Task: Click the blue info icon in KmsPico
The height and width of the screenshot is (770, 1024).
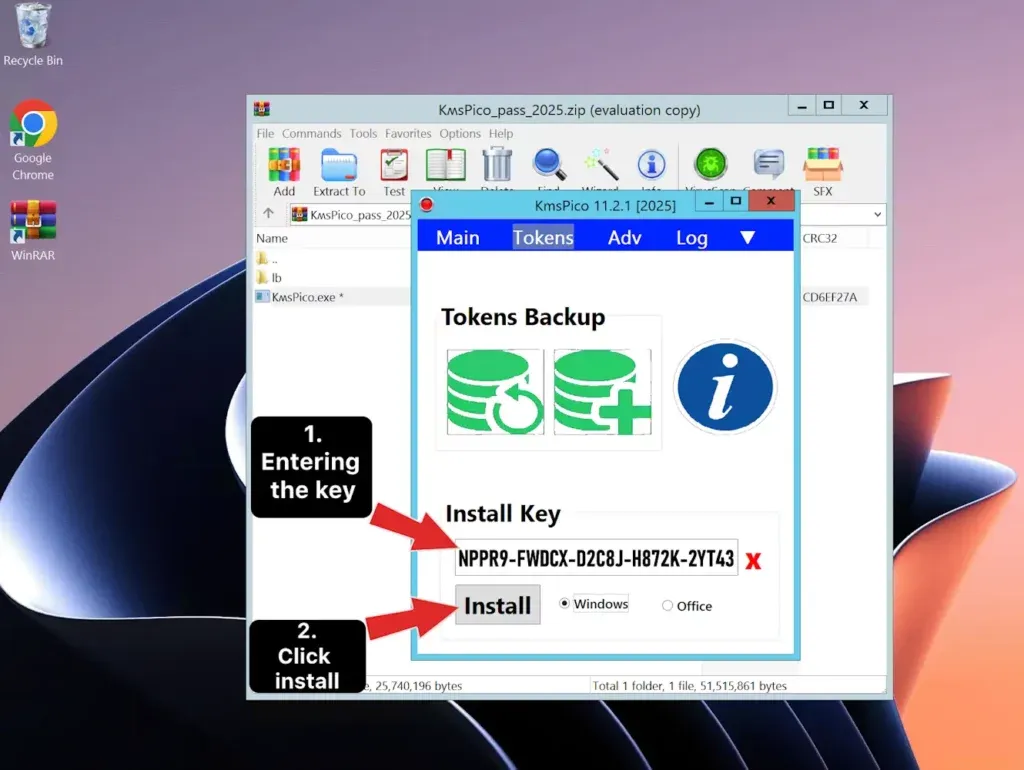Action: 726,385
